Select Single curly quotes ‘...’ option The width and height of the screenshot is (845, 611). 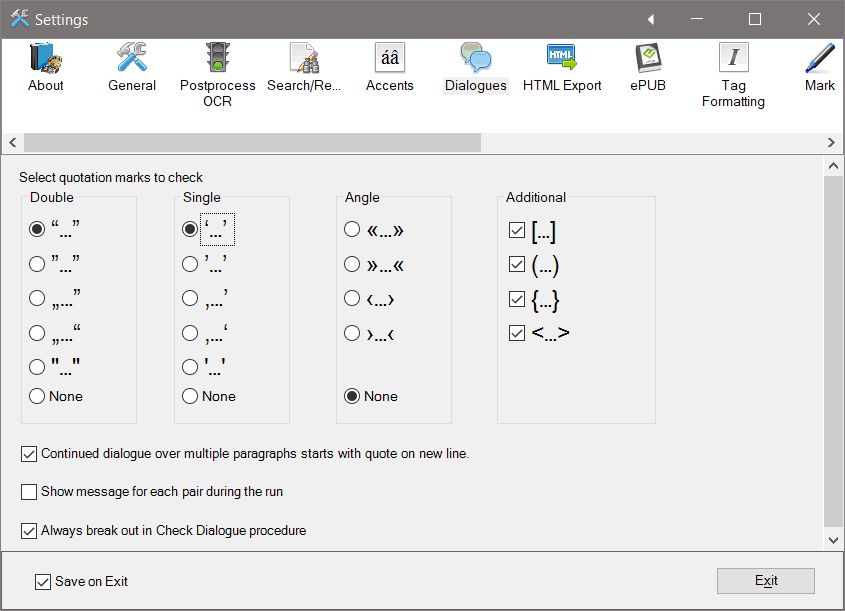tap(190, 229)
